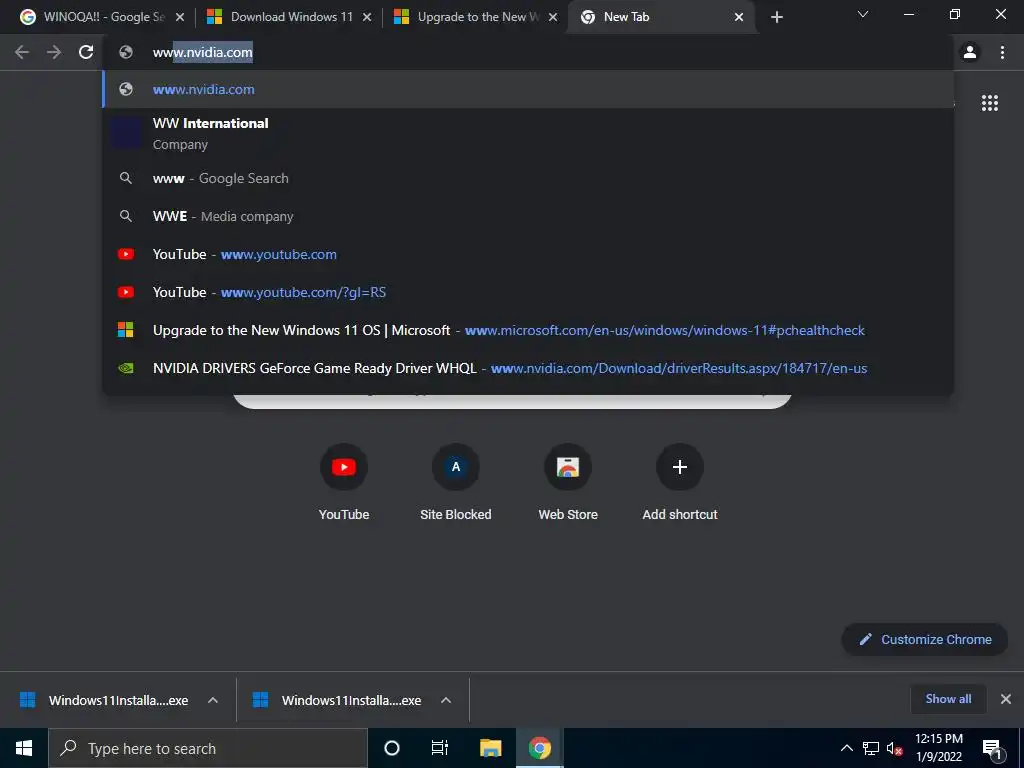Click the Chrome icon in the taskbar
The width and height of the screenshot is (1024, 768).
pyautogui.click(x=539, y=748)
